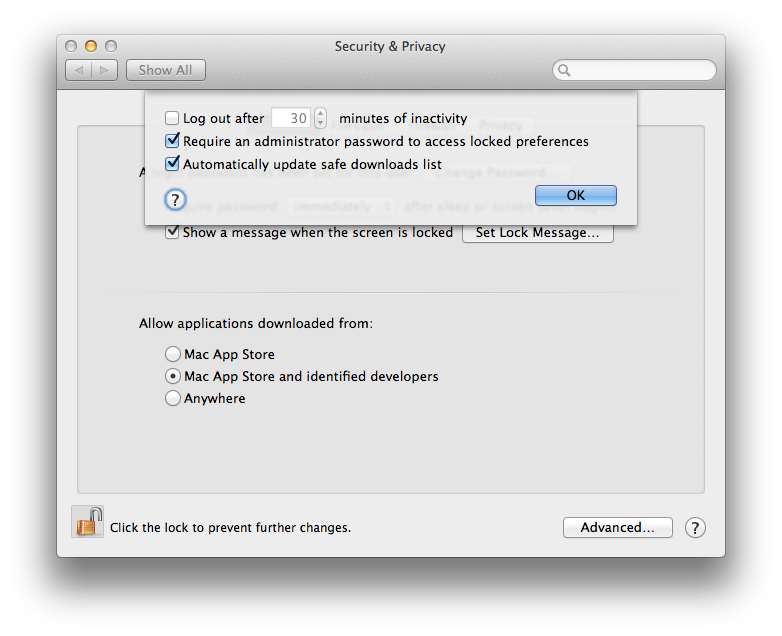The width and height of the screenshot is (782, 636).
Task: Toggle Show a message when screen is locked
Action: [172, 232]
